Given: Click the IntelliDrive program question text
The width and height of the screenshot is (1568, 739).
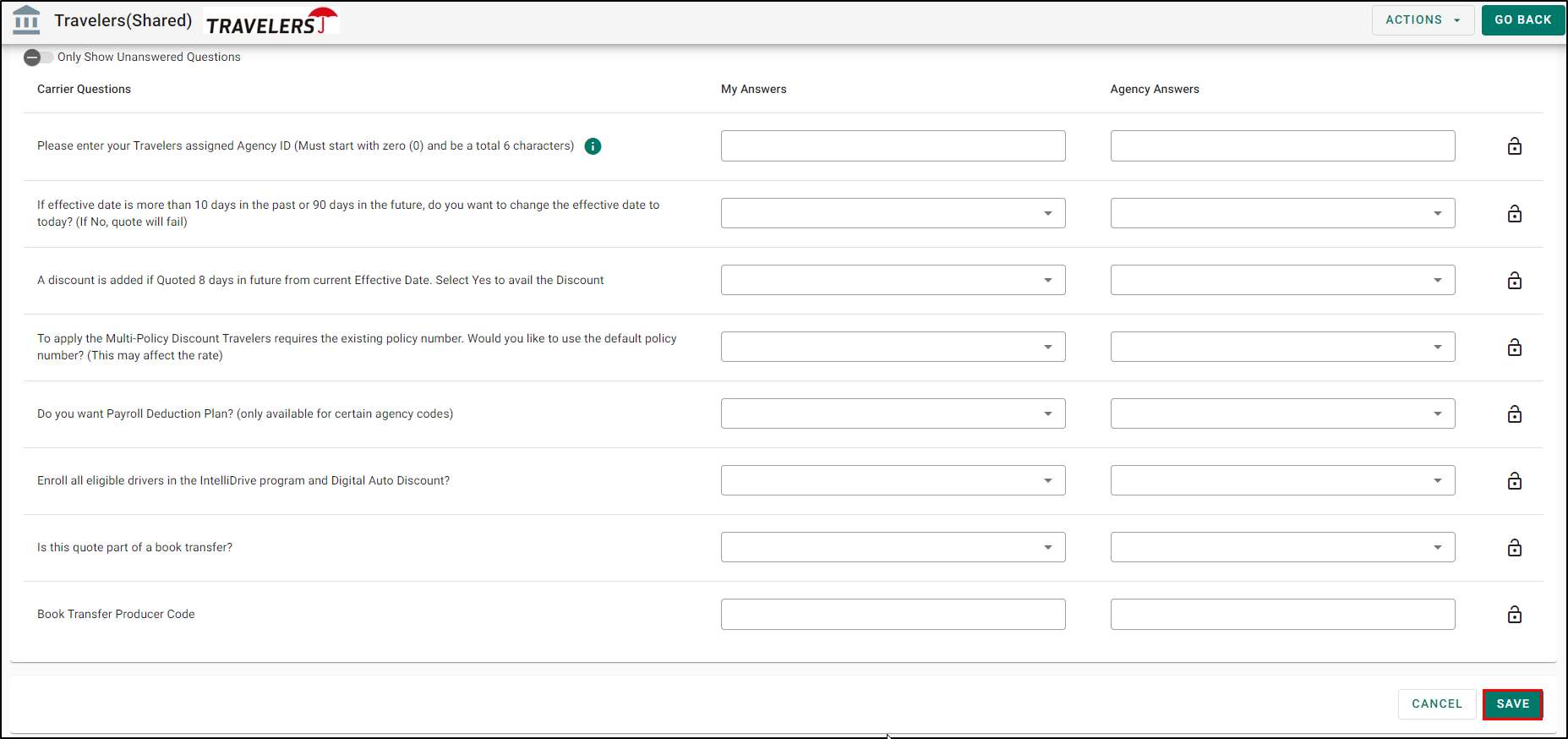Looking at the screenshot, I should click(x=243, y=480).
